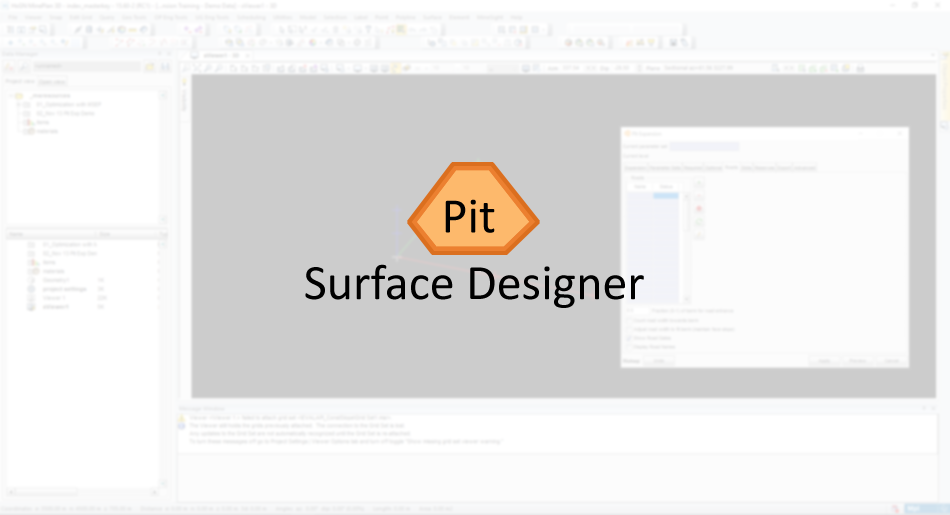Open the File menu
The image size is (950, 515).
13,17
